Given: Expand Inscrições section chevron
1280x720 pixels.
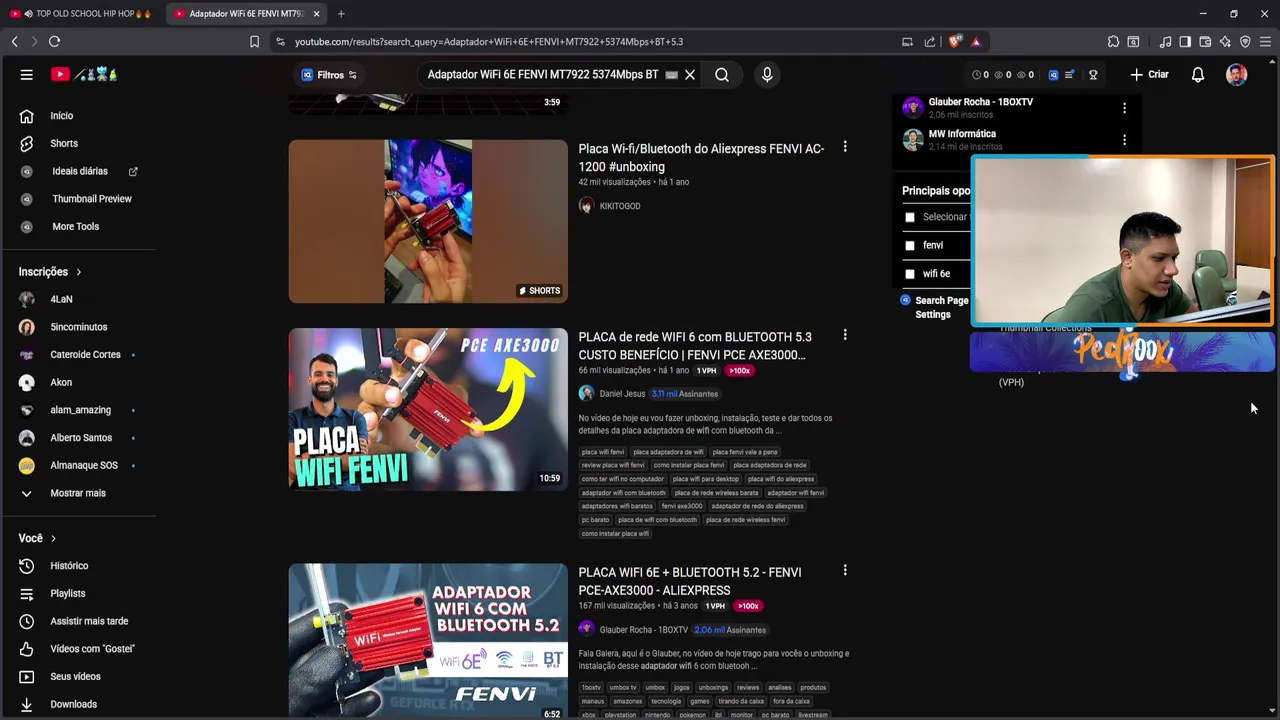Looking at the screenshot, I should pos(78,272).
